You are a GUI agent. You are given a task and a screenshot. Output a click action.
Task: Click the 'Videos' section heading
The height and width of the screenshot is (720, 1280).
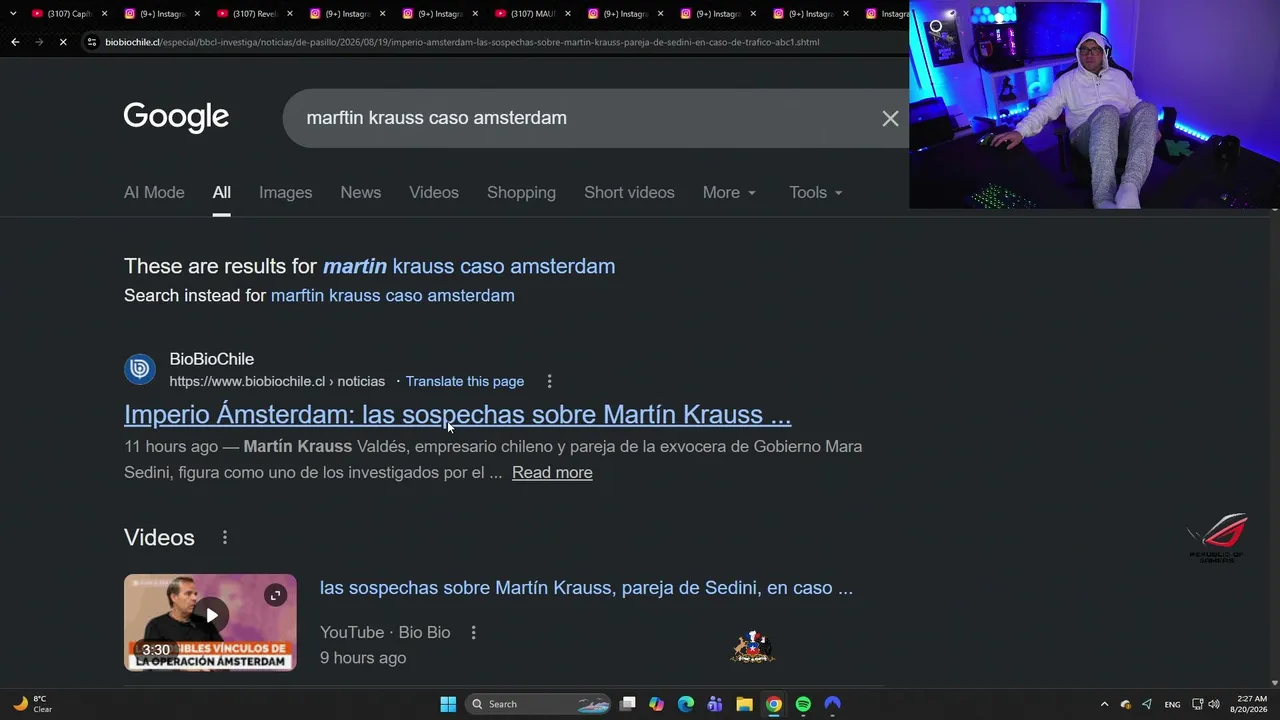pyautogui.click(x=159, y=538)
